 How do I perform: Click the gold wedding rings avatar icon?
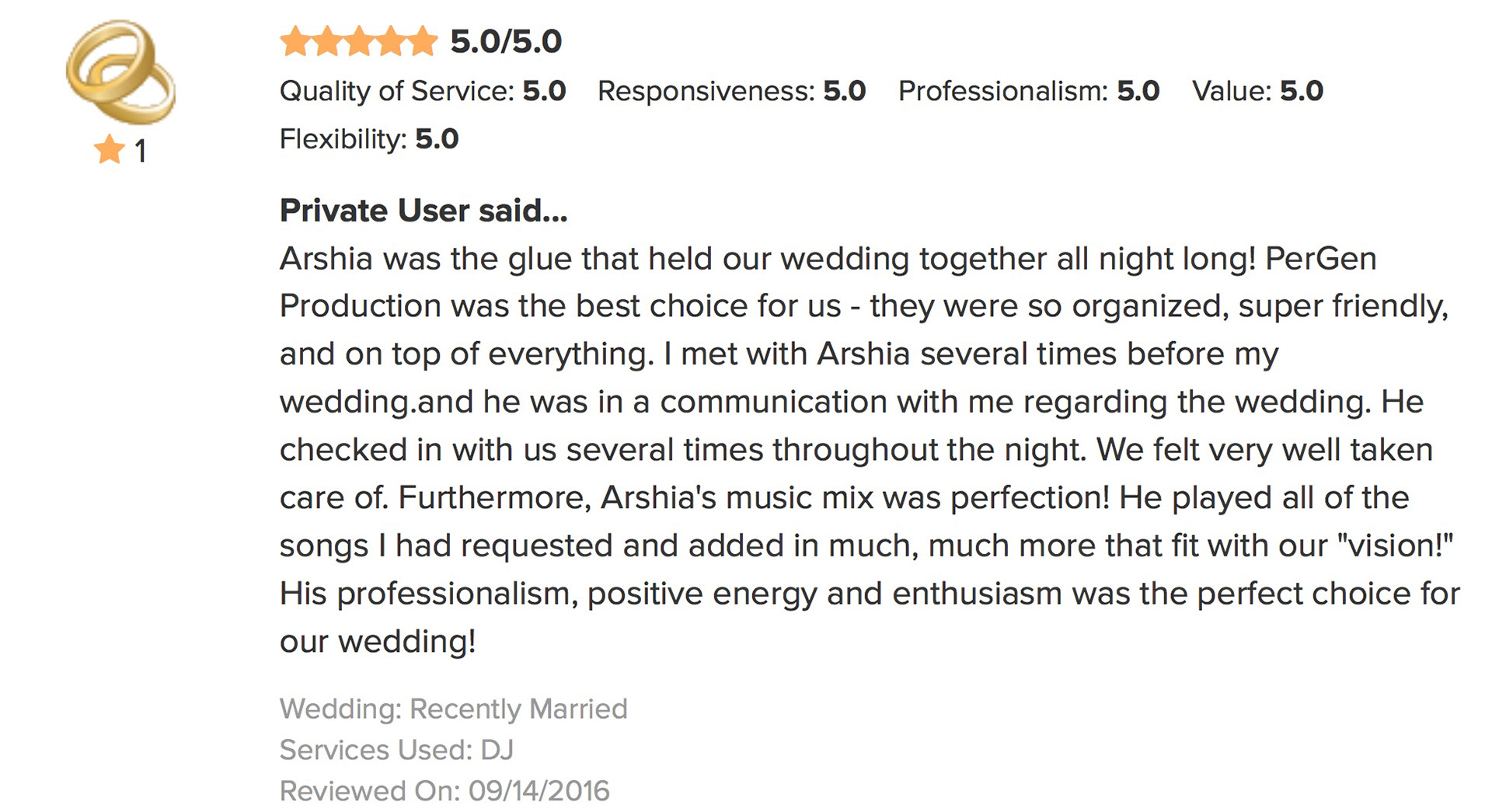click(x=120, y=72)
